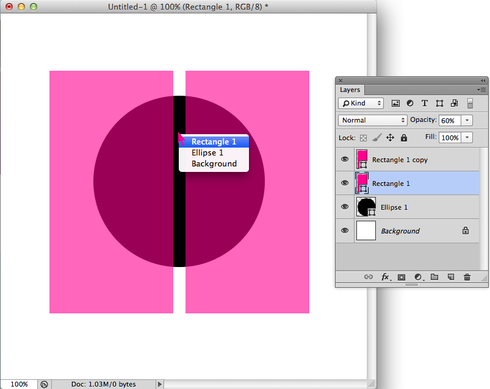Choose Rectangle 1 in context menu
490x389 pixels.
(214, 142)
